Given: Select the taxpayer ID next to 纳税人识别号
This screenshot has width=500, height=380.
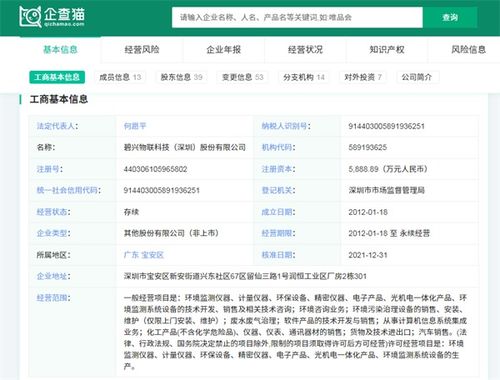Looking at the screenshot, I should [x=386, y=126].
